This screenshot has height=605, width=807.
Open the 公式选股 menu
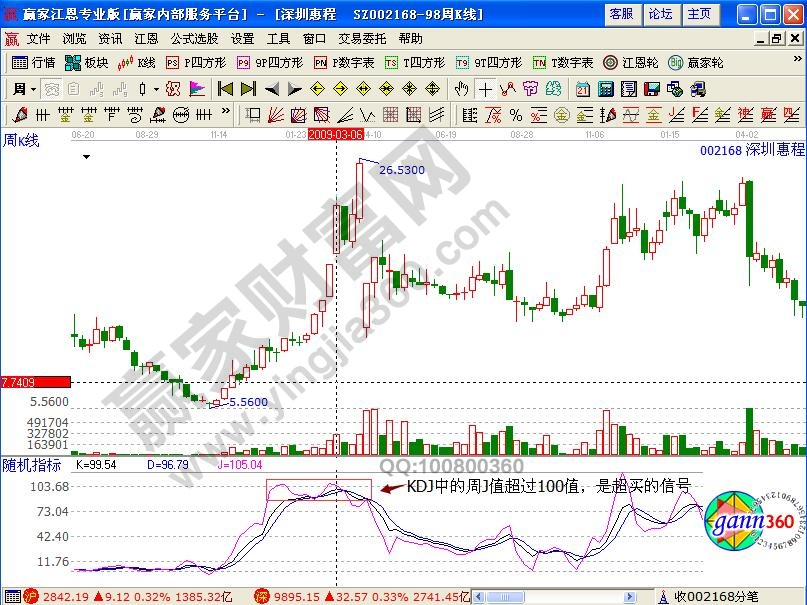pos(194,38)
